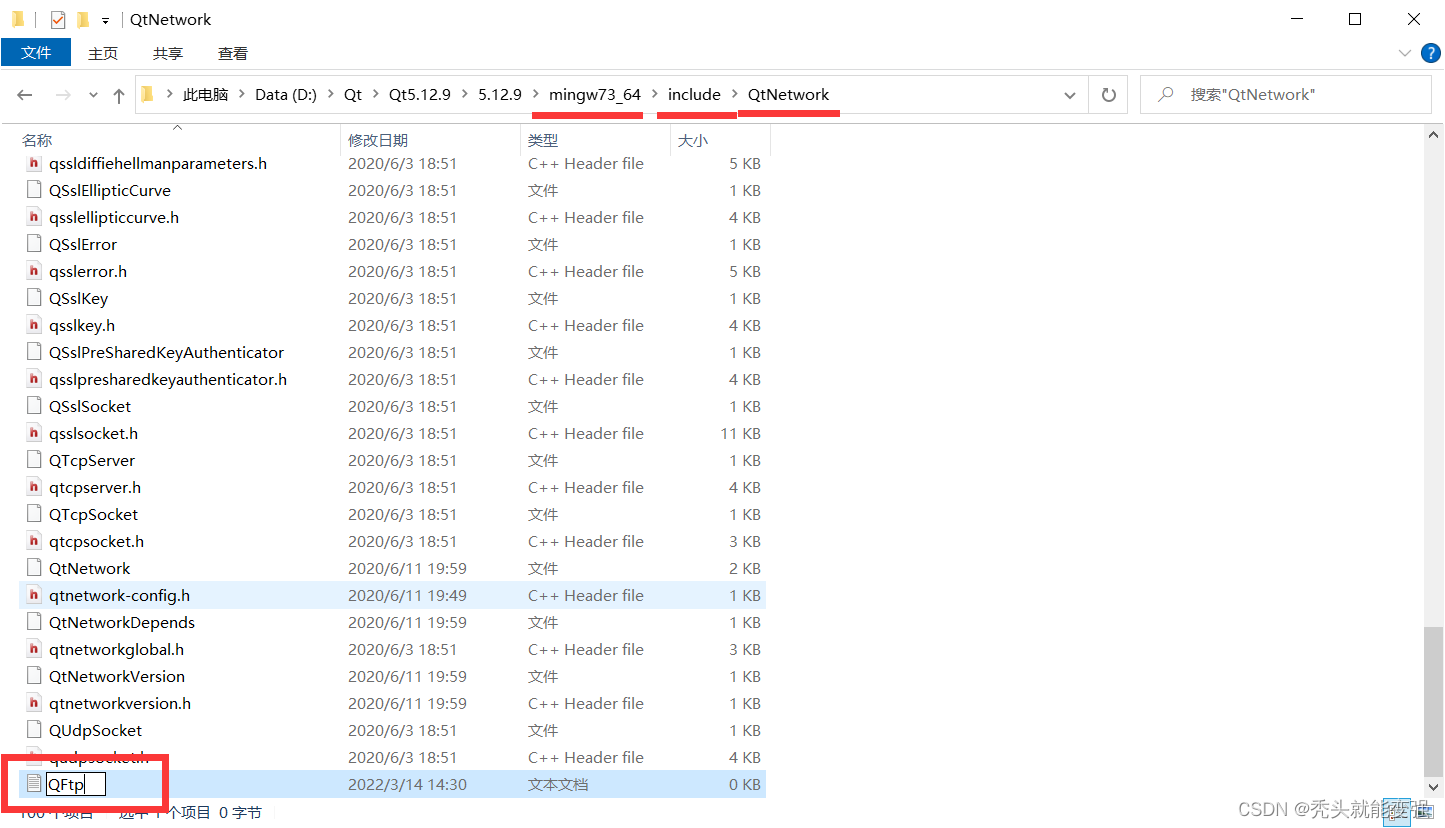Click the Forward navigation arrow
This screenshot has height=828, width=1445.
[x=65, y=95]
